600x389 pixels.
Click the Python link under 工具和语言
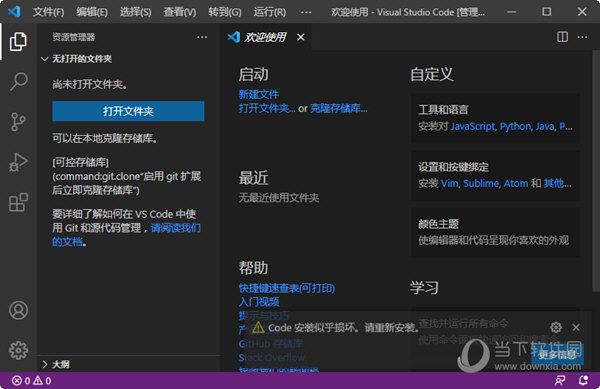[515, 126]
